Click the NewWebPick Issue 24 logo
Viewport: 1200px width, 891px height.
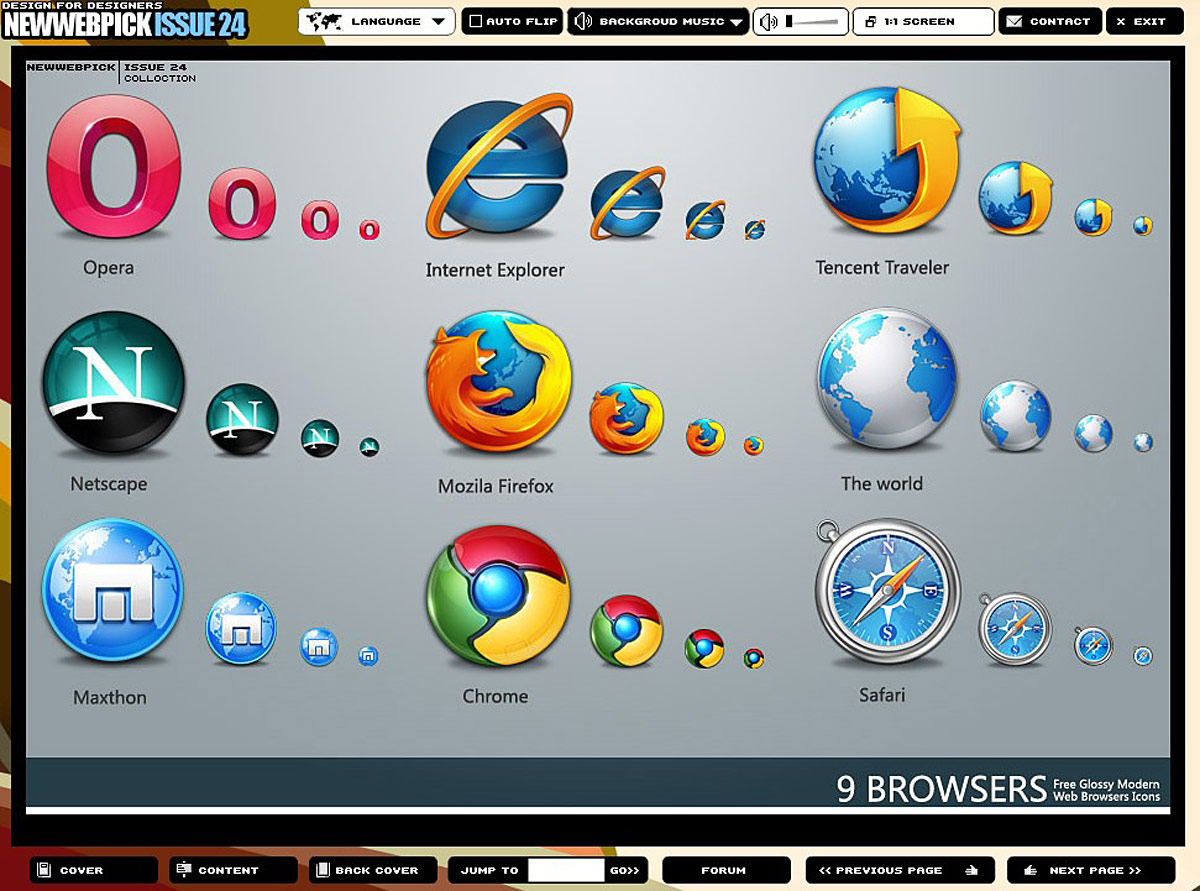tap(125, 21)
